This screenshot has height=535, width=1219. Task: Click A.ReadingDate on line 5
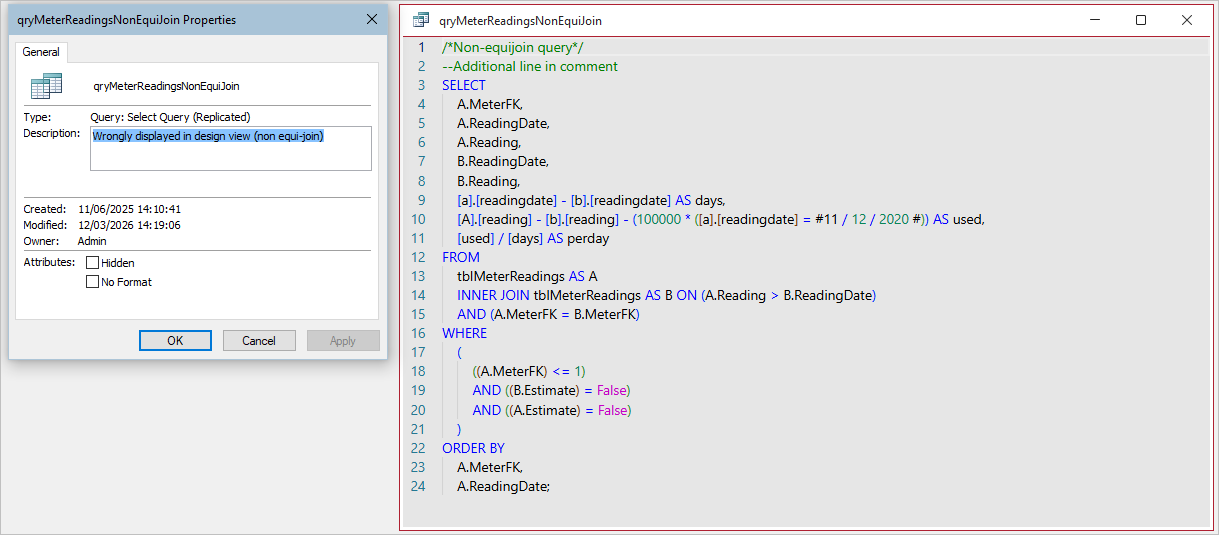(503, 123)
